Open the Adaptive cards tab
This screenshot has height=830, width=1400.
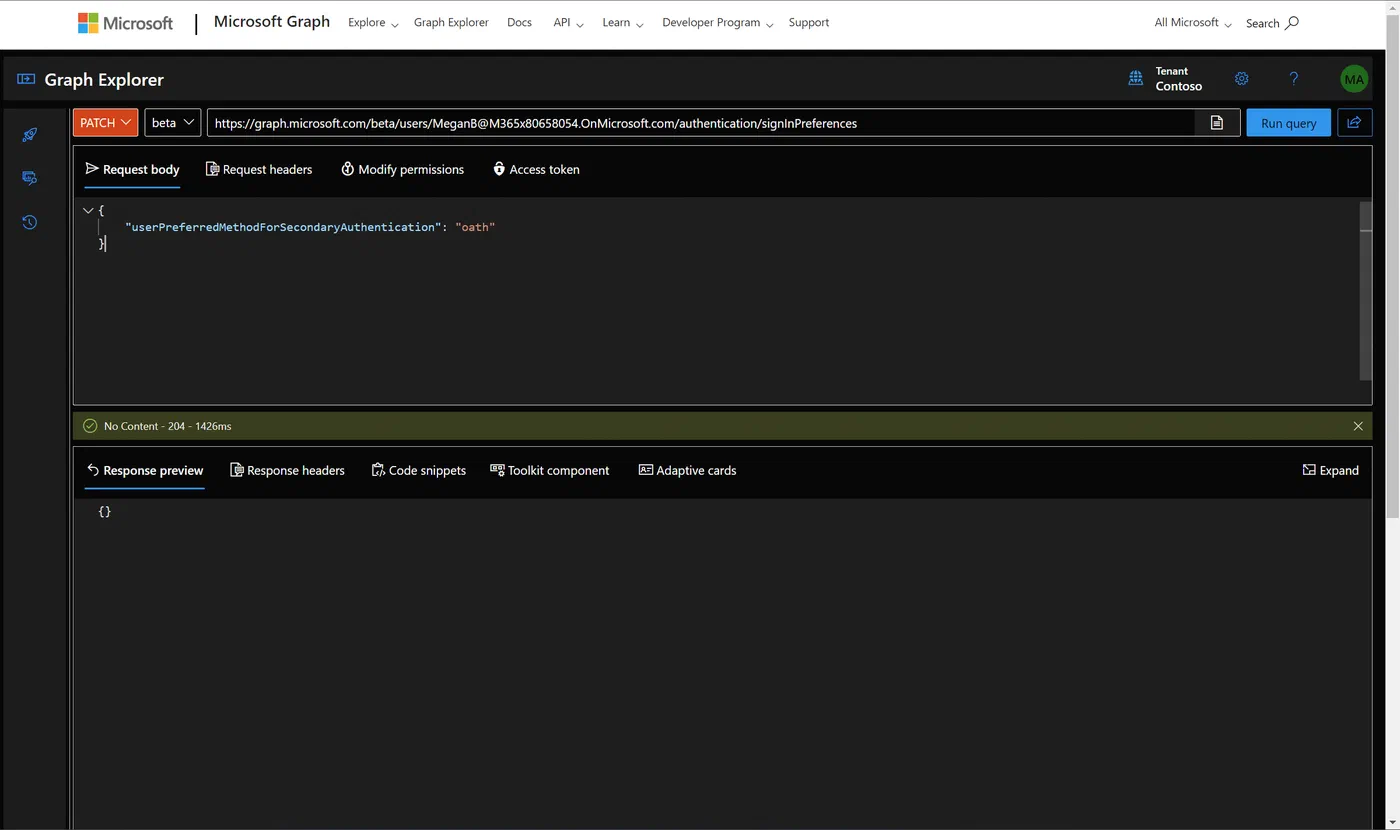(687, 470)
